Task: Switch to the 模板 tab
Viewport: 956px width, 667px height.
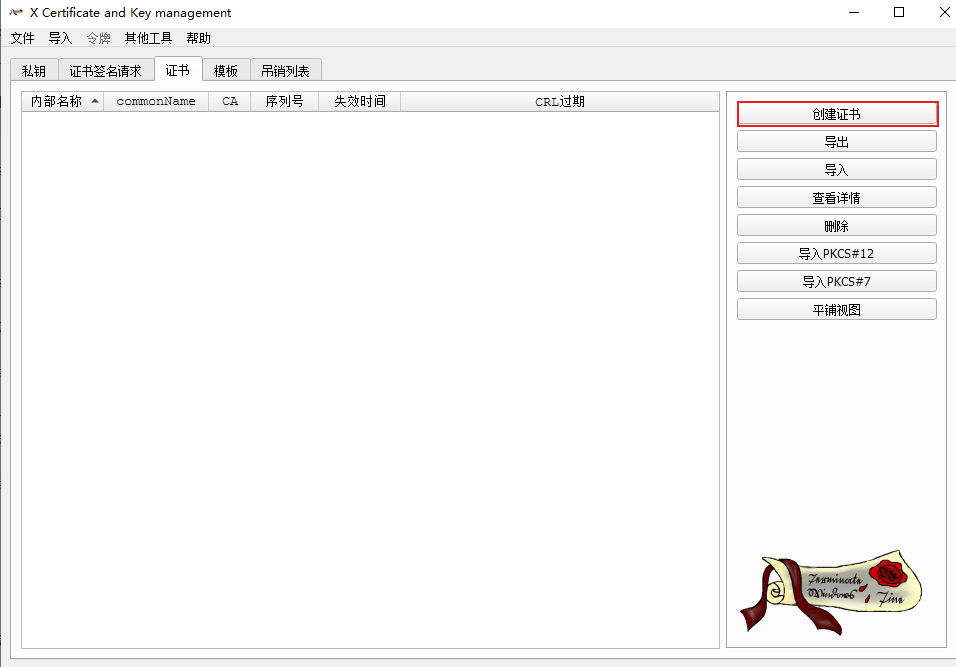Action: click(x=225, y=70)
